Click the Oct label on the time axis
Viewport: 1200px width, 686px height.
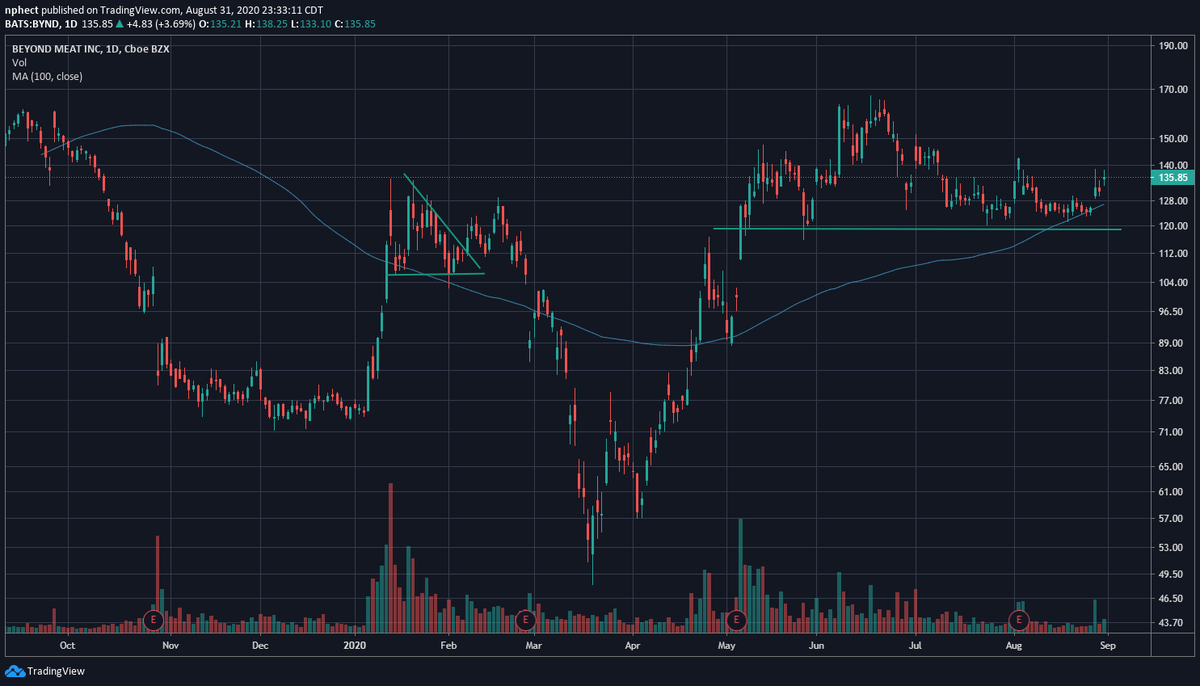[68, 646]
